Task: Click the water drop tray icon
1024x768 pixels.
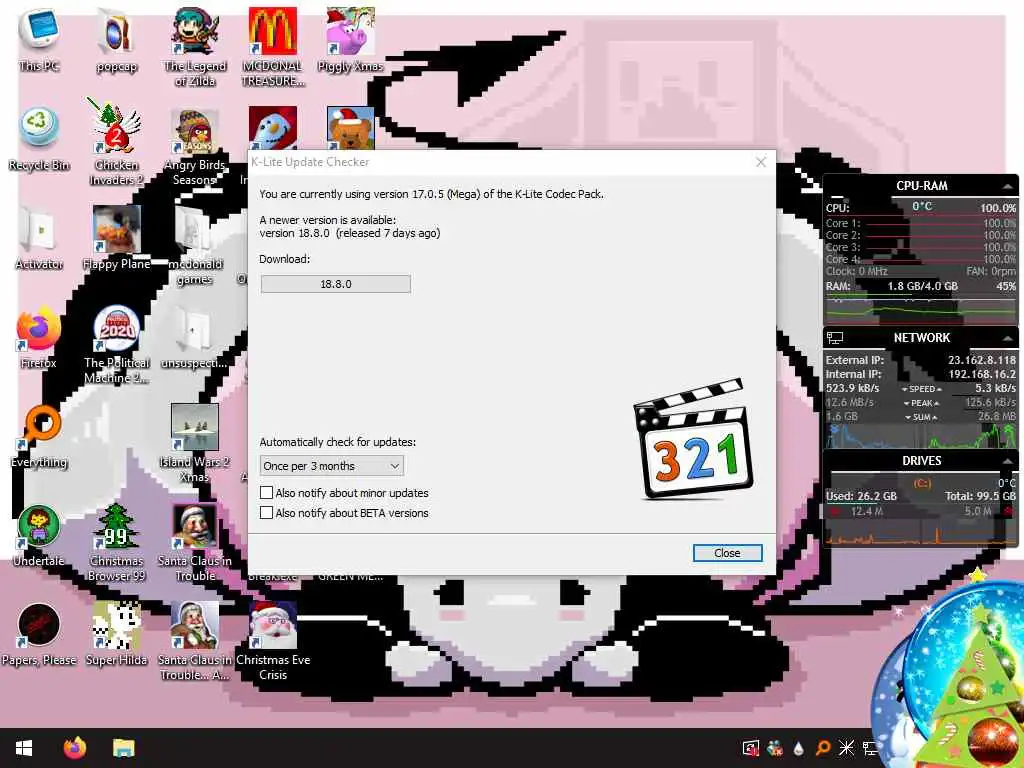Action: 798,748
